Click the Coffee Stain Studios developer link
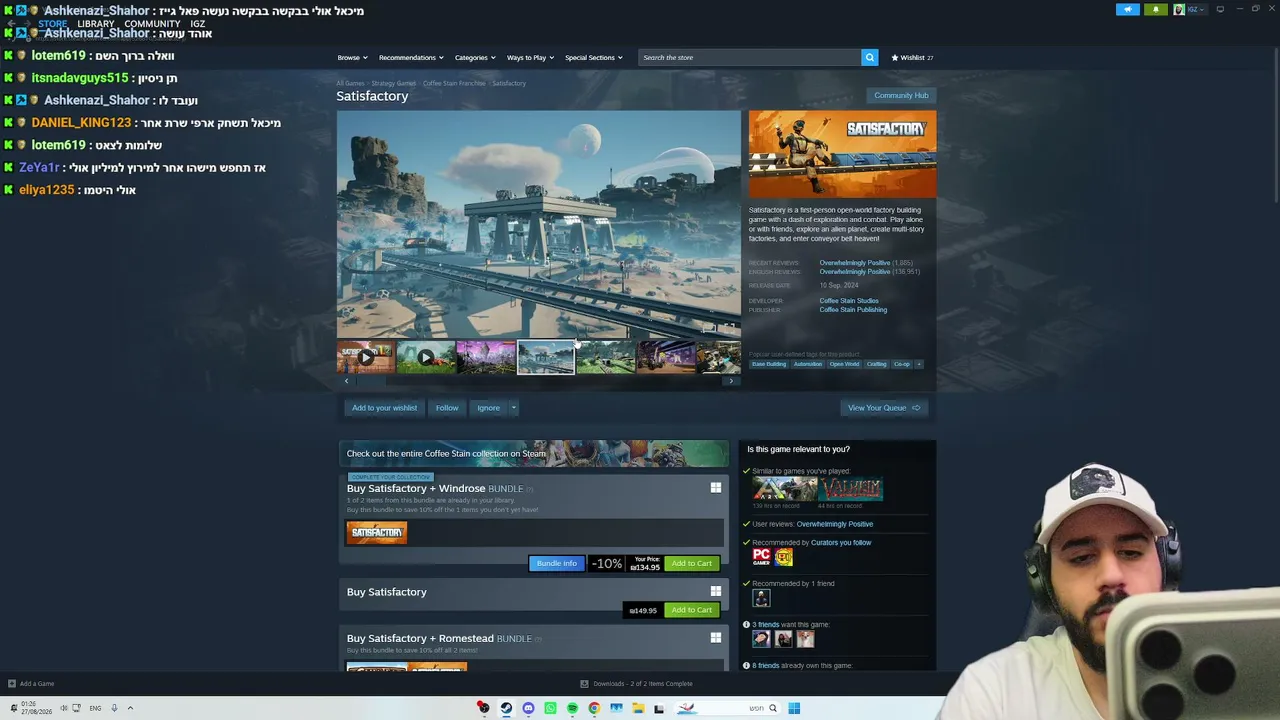 pos(849,301)
